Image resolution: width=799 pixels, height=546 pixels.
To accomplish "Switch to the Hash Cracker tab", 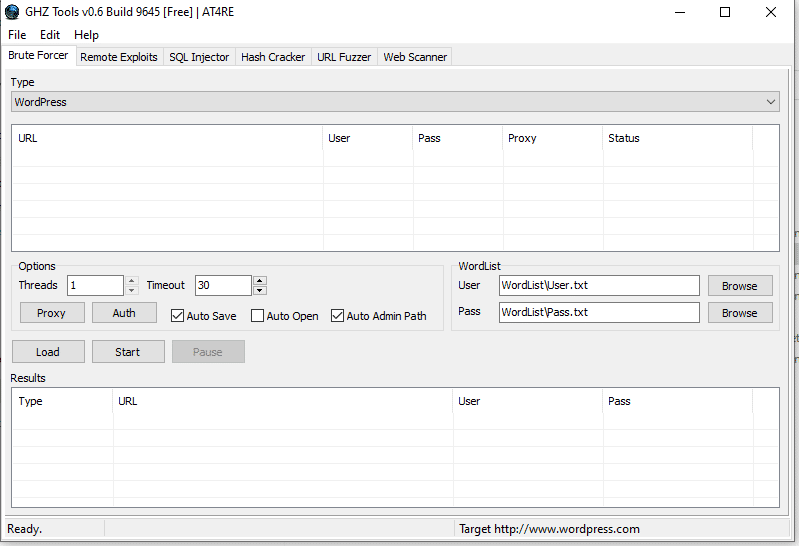I will tap(273, 57).
